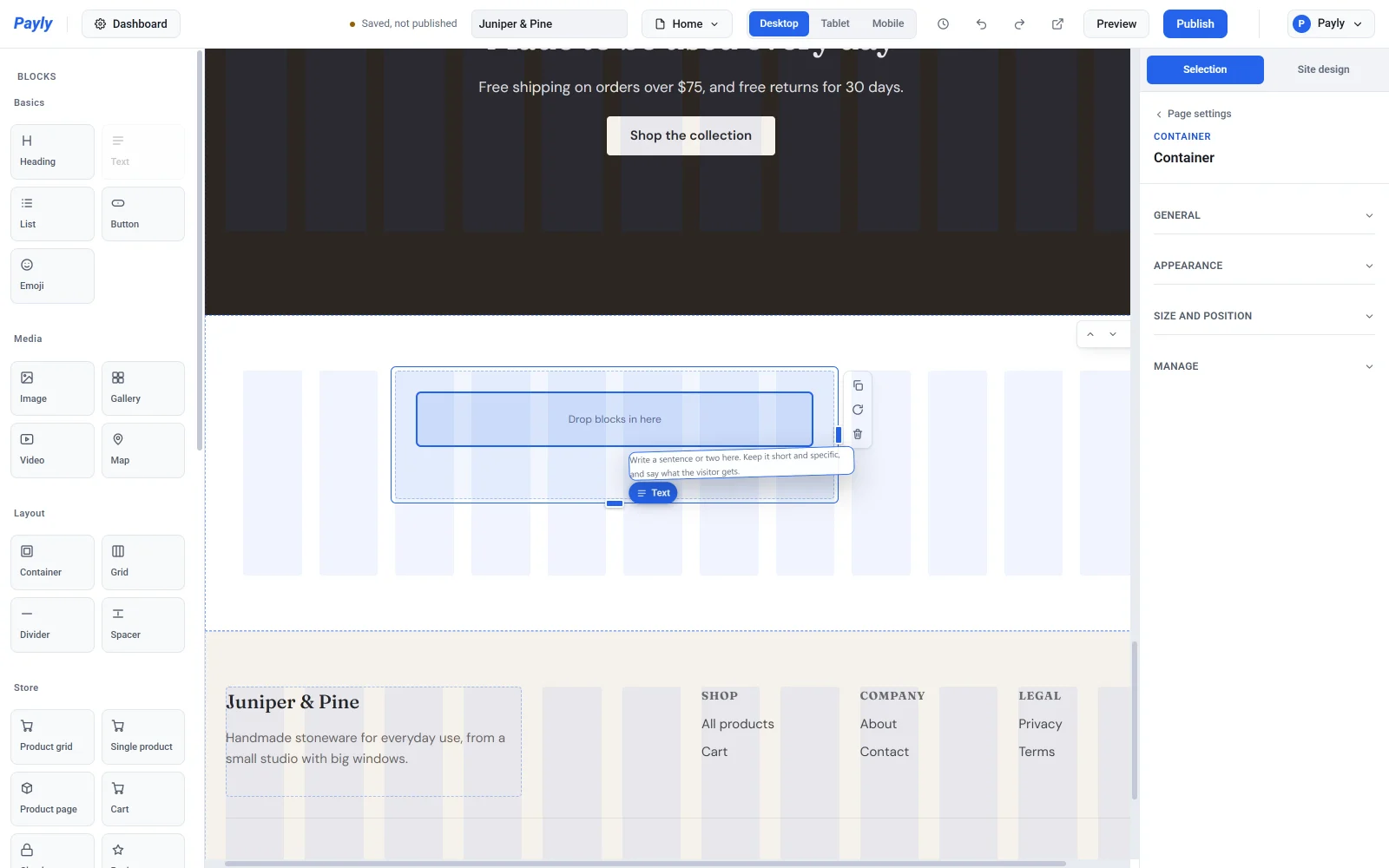Add a Grid layout block
The height and width of the screenshot is (868, 1389).
[143, 562]
